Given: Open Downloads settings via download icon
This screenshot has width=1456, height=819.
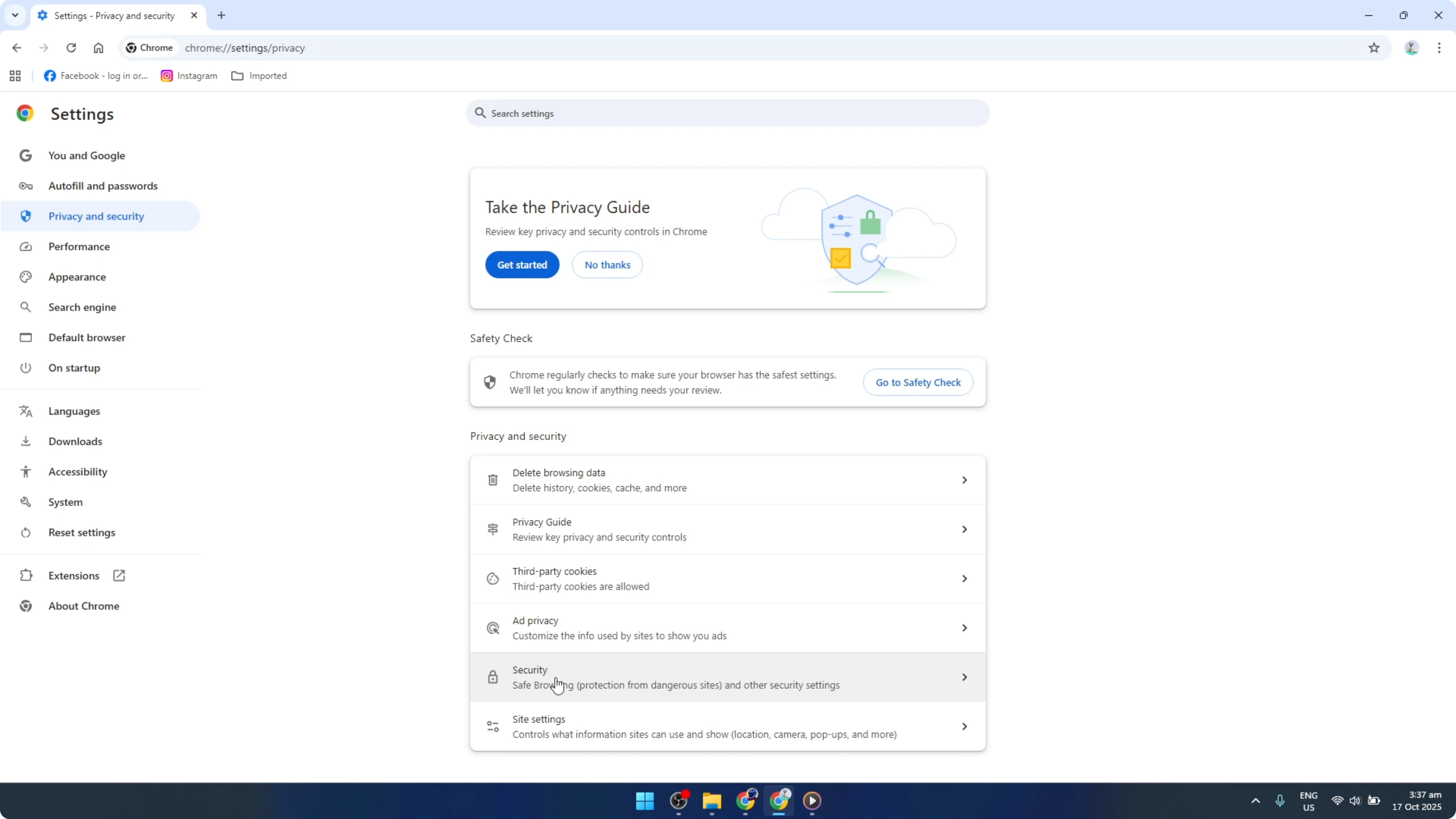Looking at the screenshot, I should point(25,442).
